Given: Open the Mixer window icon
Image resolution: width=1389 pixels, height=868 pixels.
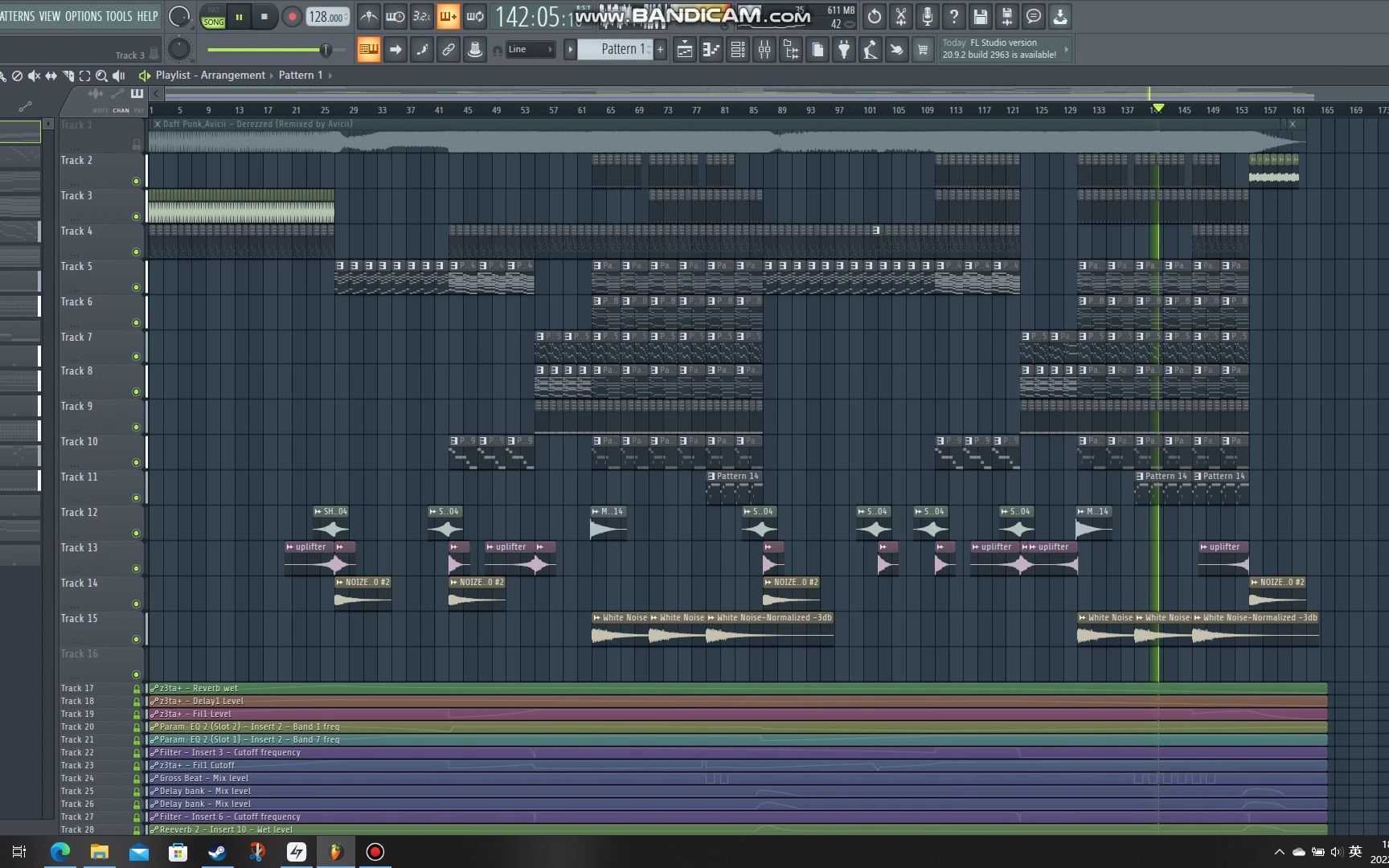Looking at the screenshot, I should tap(764, 50).
